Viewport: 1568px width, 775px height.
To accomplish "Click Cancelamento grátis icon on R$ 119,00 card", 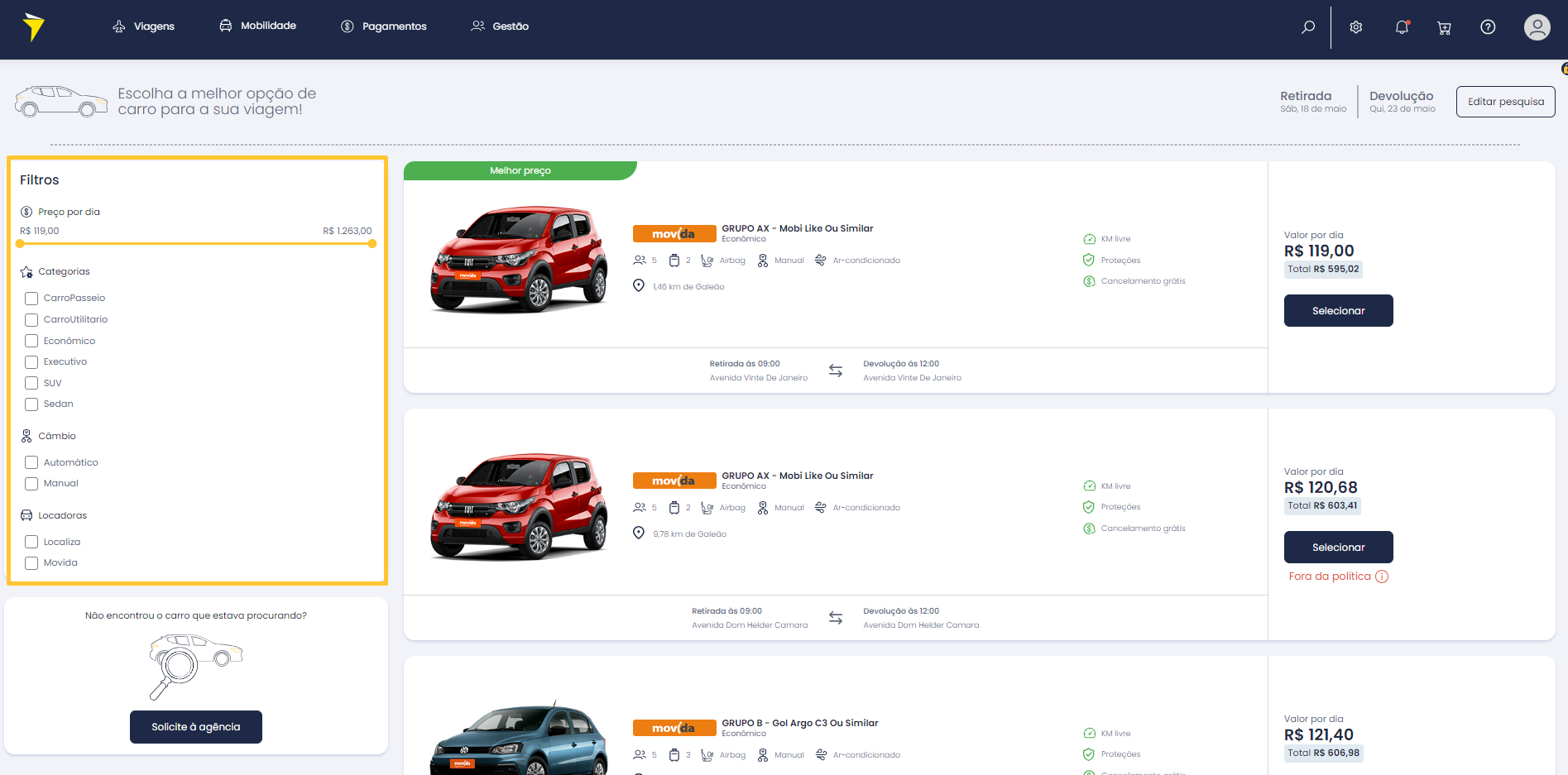I will click(x=1090, y=281).
